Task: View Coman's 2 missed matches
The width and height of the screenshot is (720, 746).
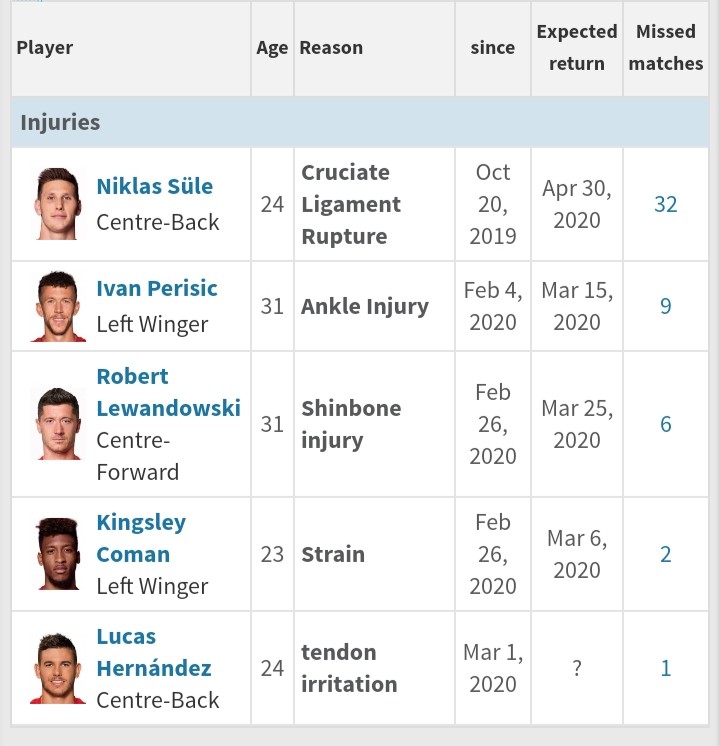Action: (x=666, y=554)
